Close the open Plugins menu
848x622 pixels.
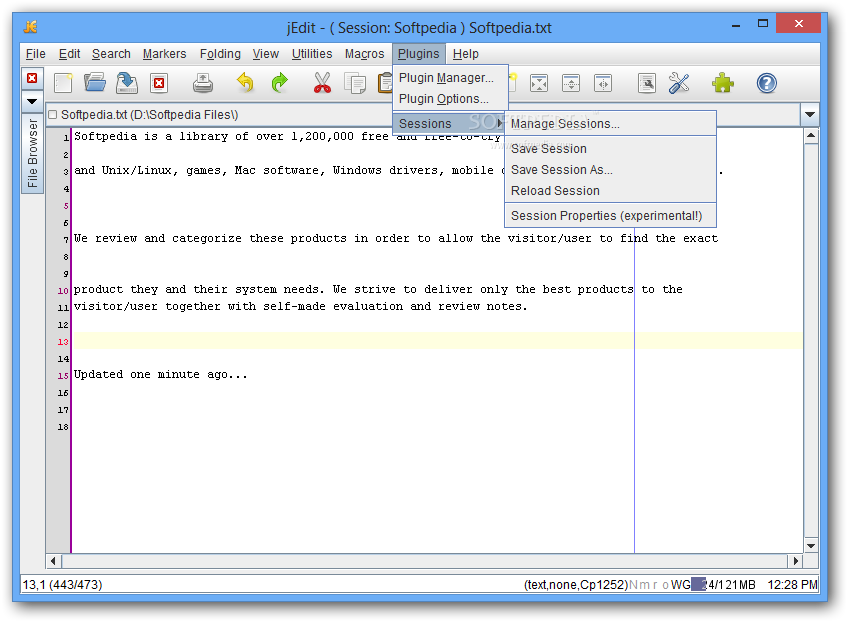pos(419,54)
